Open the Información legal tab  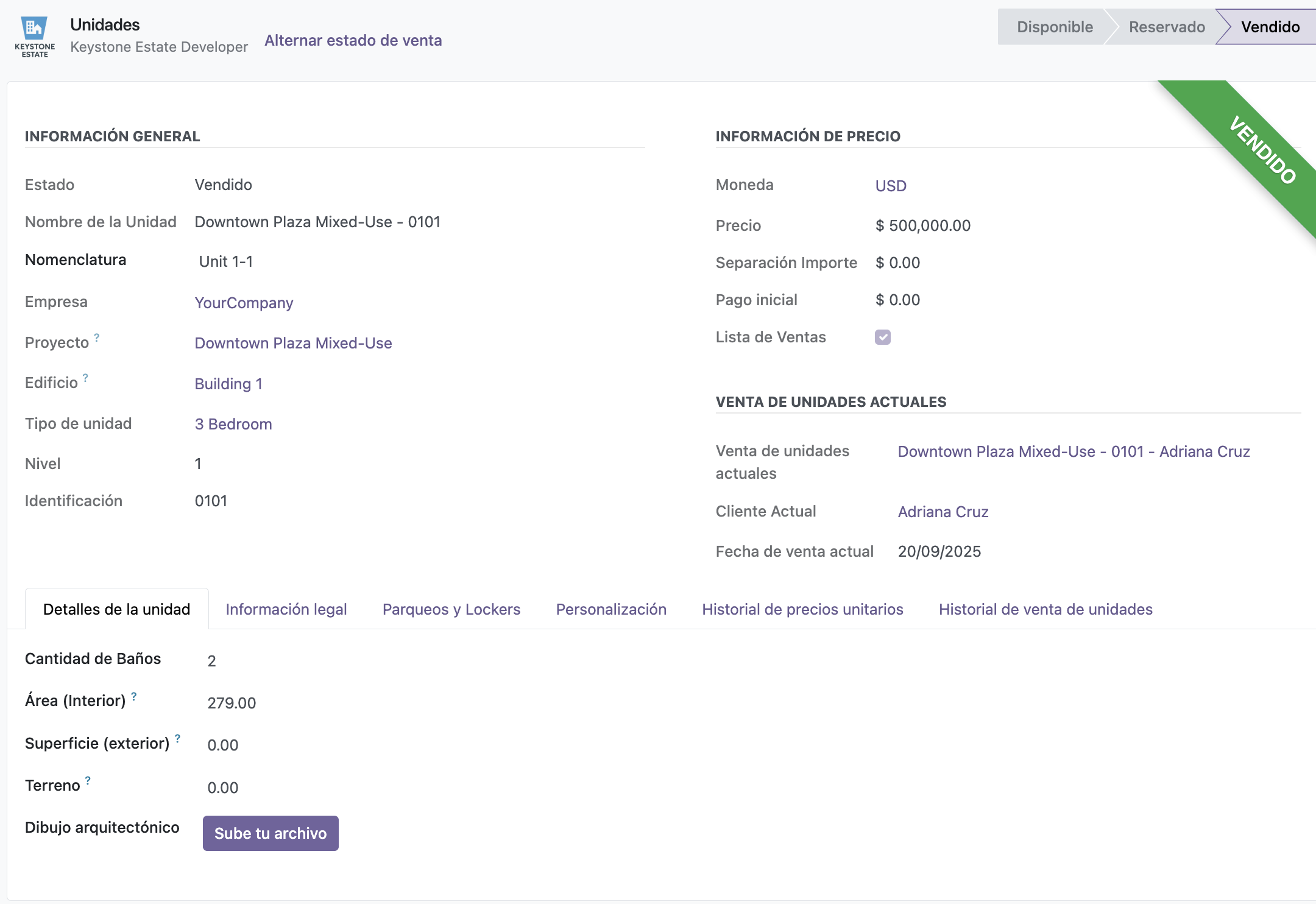point(286,609)
